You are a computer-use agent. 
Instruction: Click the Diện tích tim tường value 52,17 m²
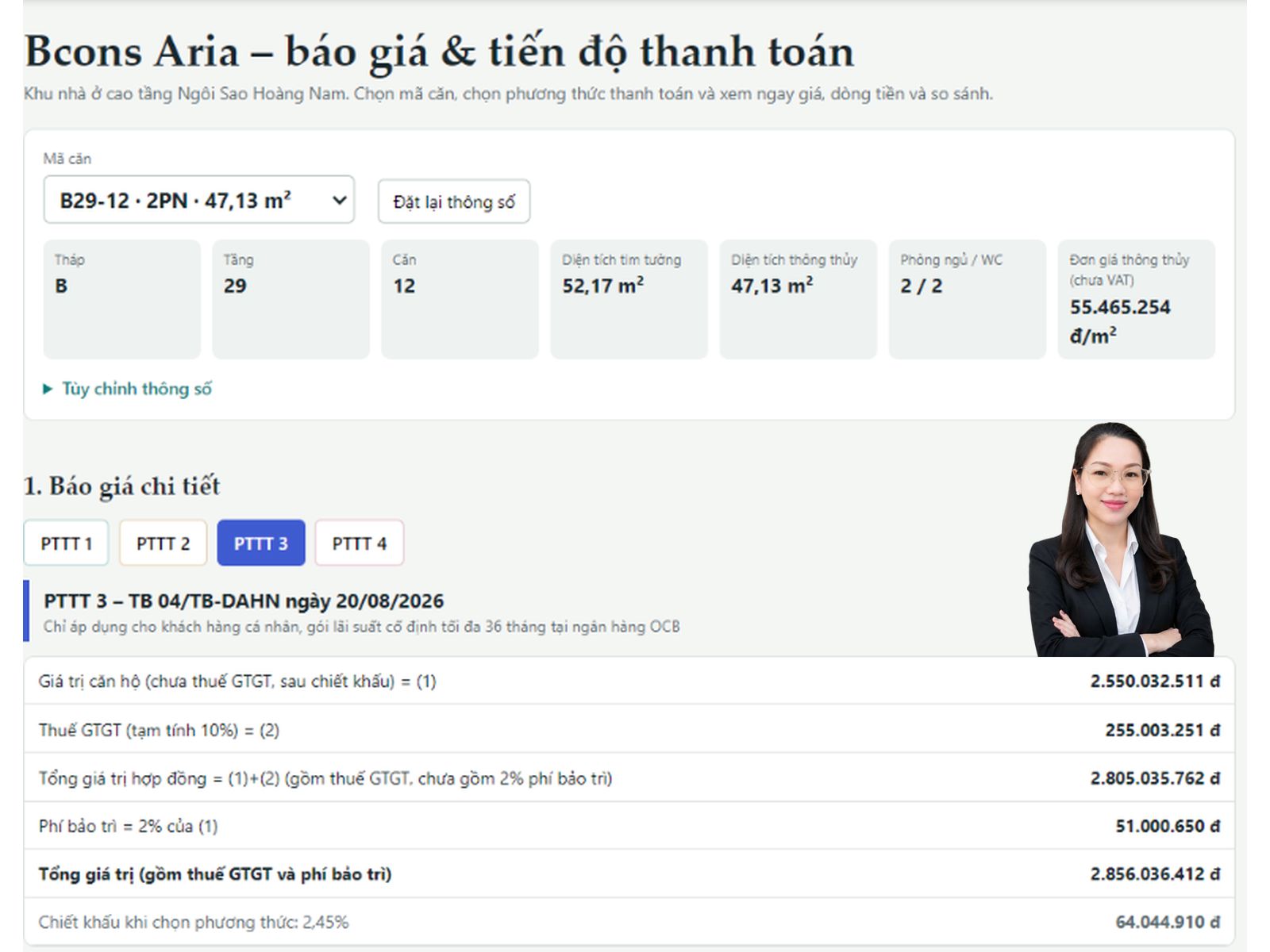tap(603, 286)
